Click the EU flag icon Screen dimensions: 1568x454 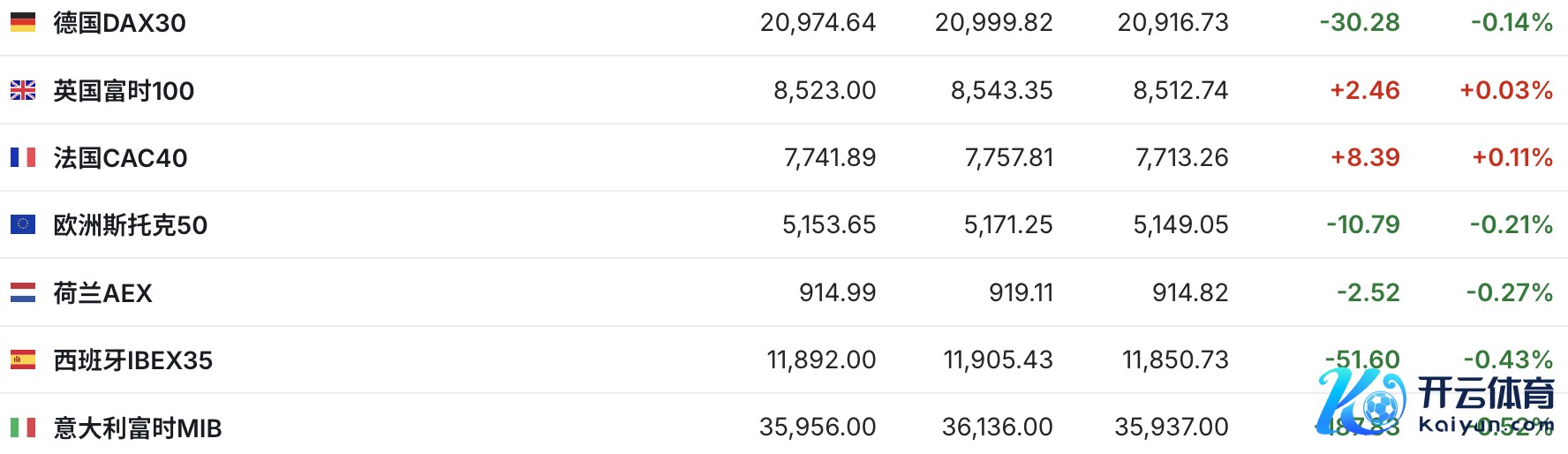(x=23, y=224)
